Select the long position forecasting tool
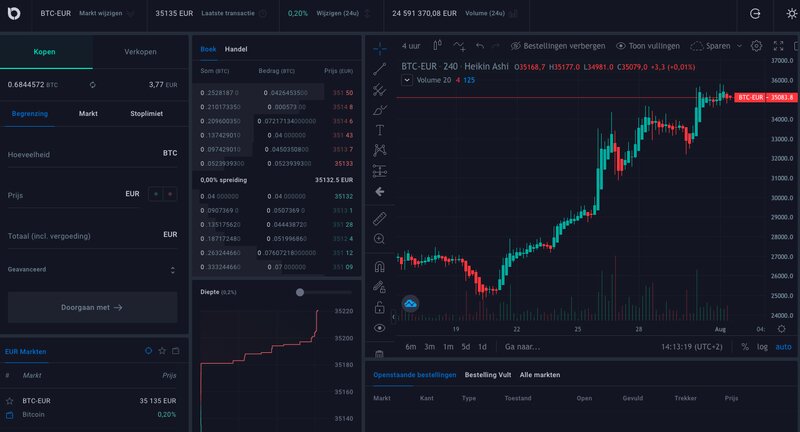The image size is (800, 432). tap(380, 171)
